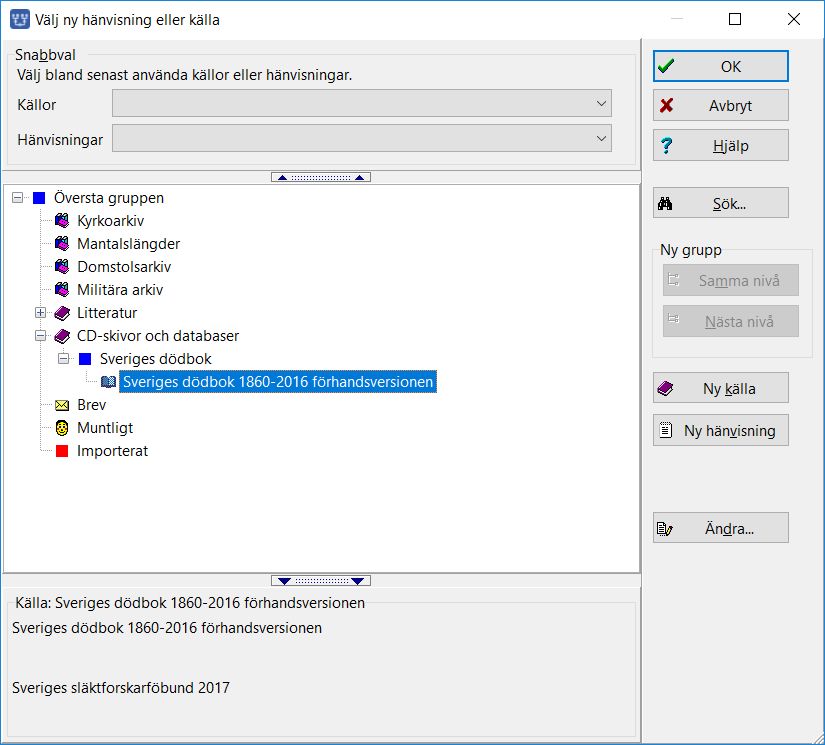Close the Välj ny hänvisning eller källa dialog
Image resolution: width=825 pixels, height=745 pixels.
click(794, 19)
